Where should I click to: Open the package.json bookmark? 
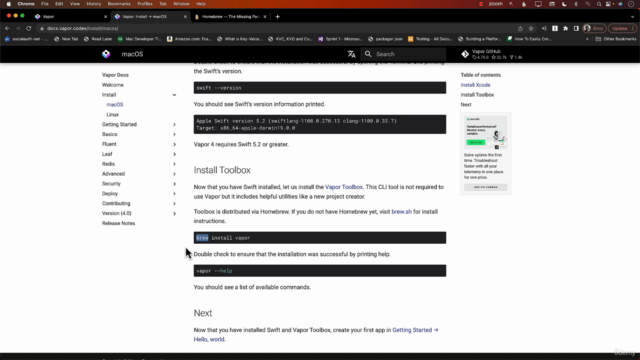tap(385, 39)
